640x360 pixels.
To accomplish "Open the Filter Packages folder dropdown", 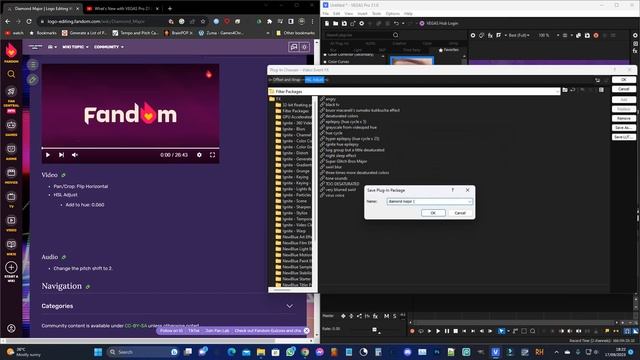I will pyautogui.click(x=558, y=91).
